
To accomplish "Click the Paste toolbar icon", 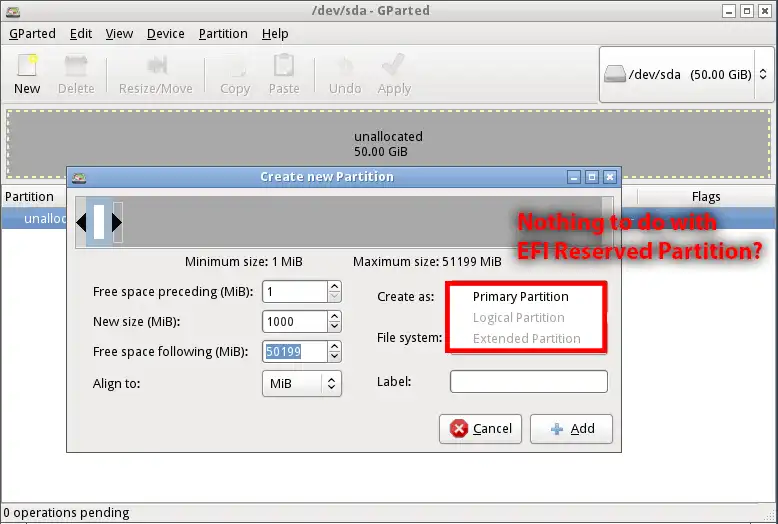I will pyautogui.click(x=284, y=66).
